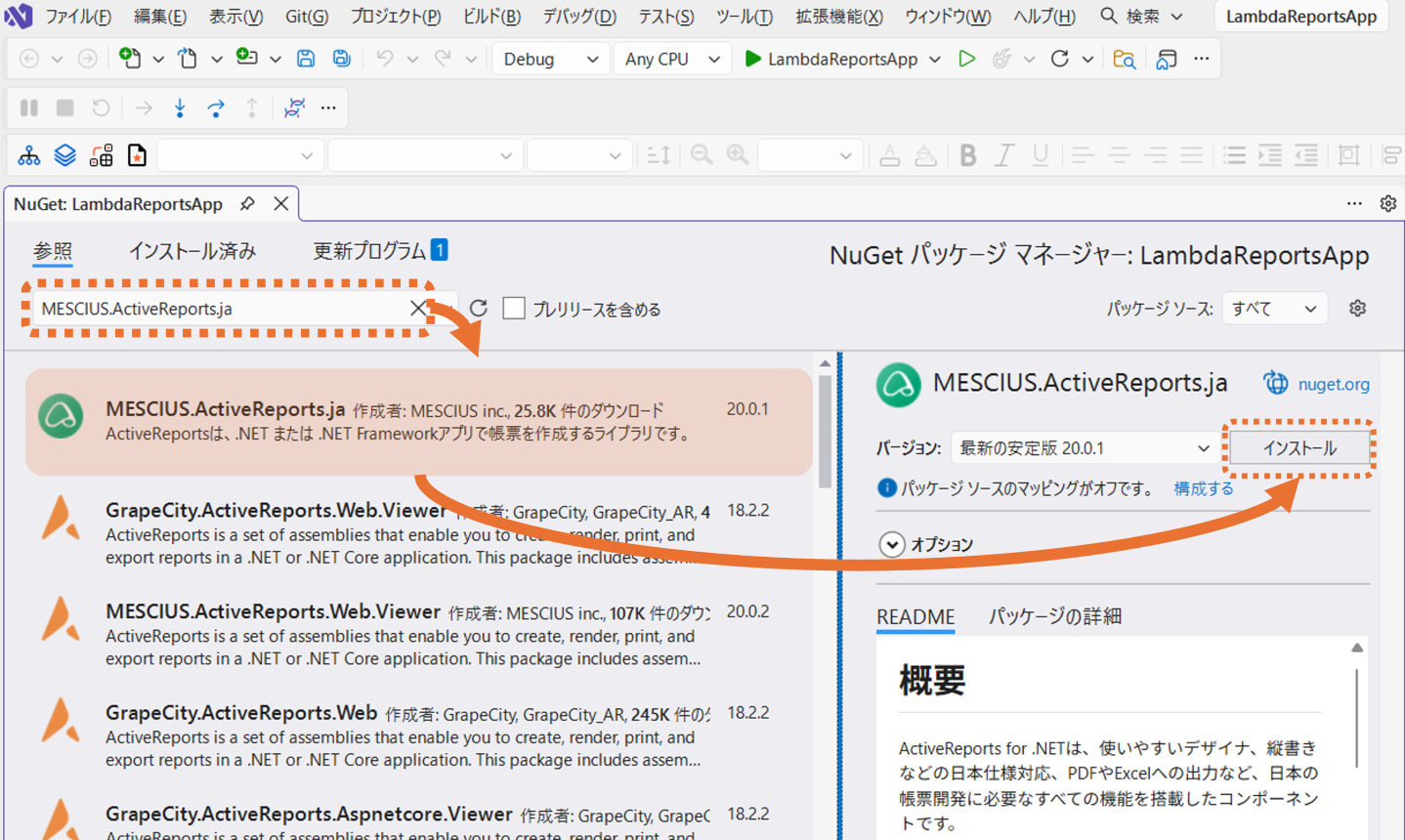Viewport: 1405px width, 840px height.
Task: Click the Save file toolbar icon
Action: coord(306,59)
